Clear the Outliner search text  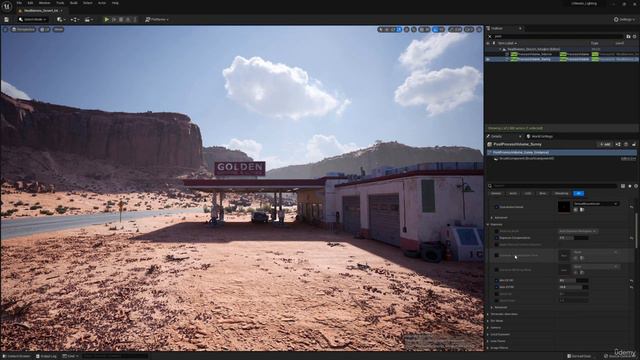point(490,36)
